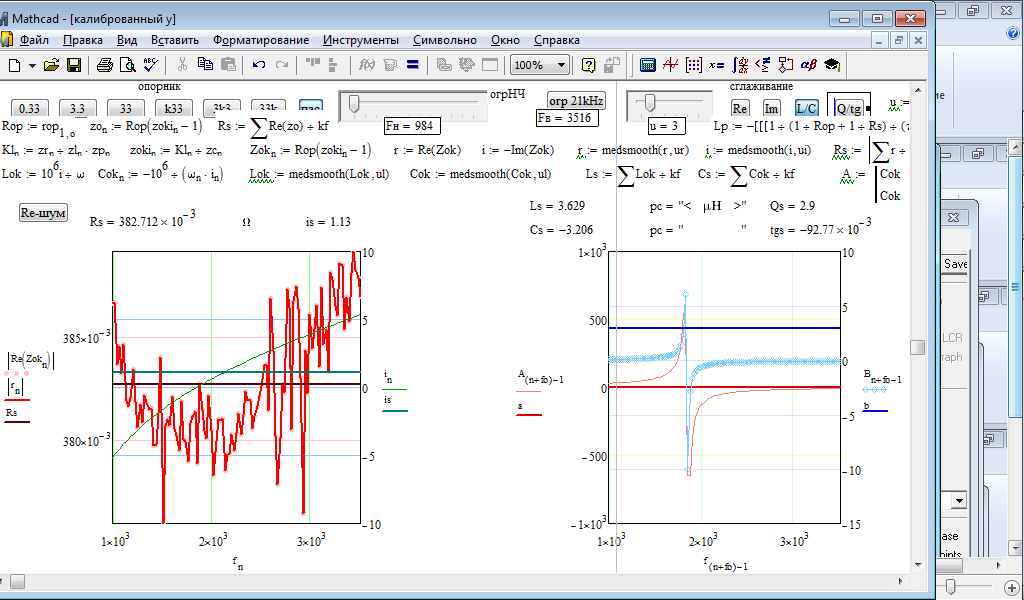Open the Graph toolbar palette
This screenshot has height=600, width=1024.
point(670,65)
